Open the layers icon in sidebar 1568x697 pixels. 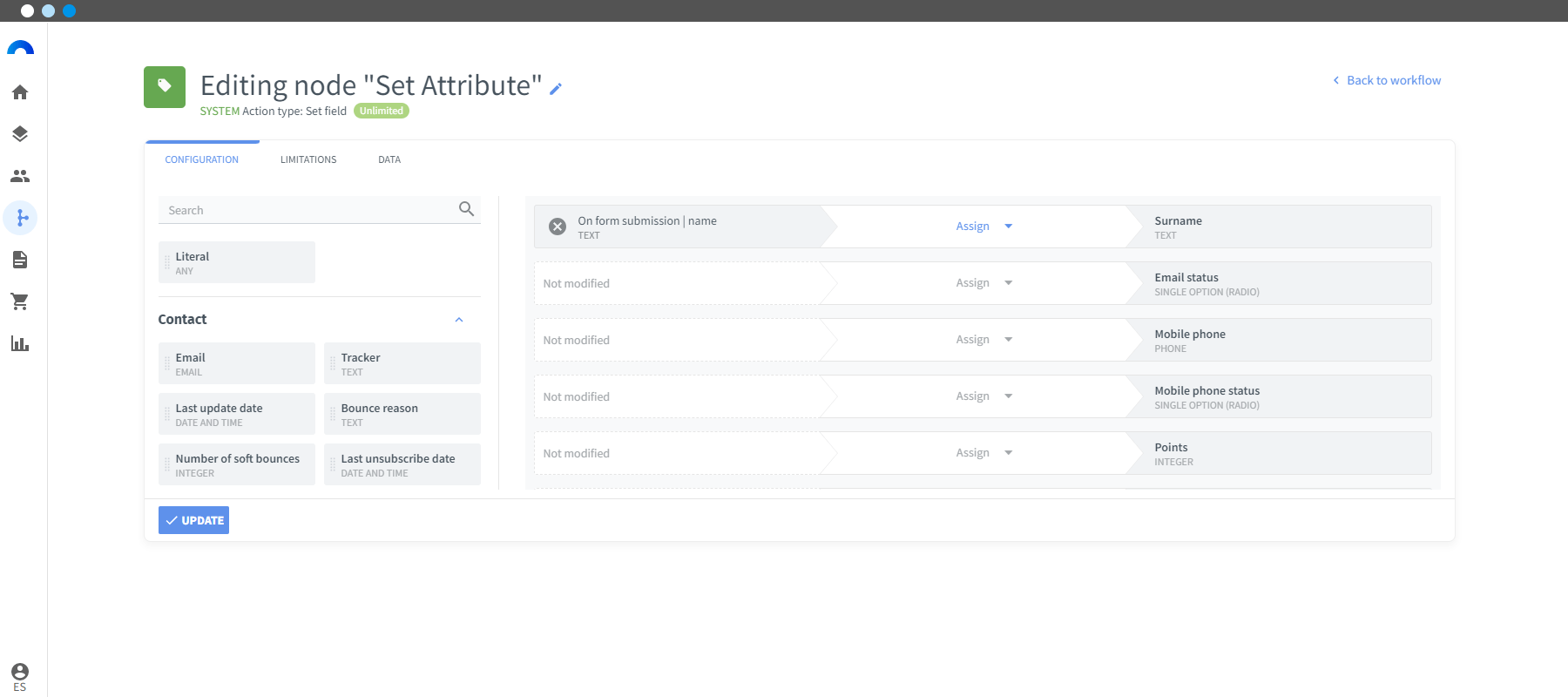click(x=20, y=134)
